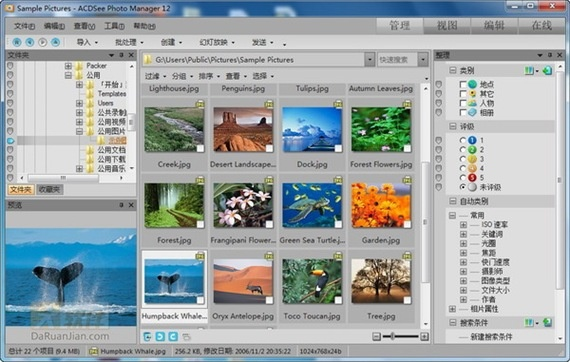Click the first blue icon in bottom toolbar

[147, 337]
